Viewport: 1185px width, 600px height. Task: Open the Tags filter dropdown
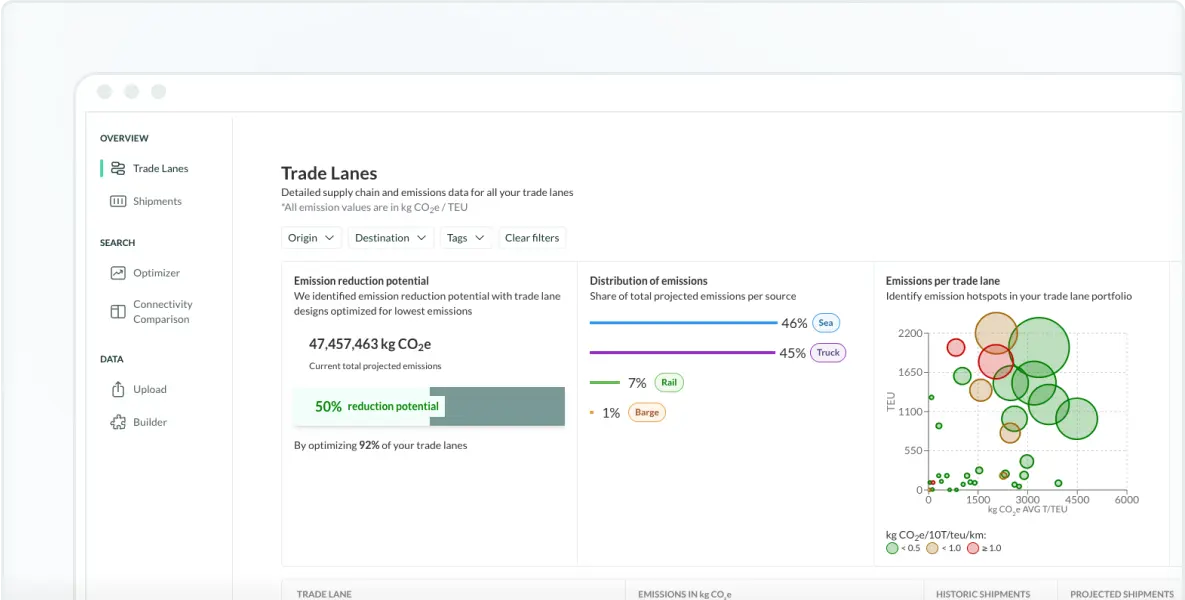(x=466, y=238)
